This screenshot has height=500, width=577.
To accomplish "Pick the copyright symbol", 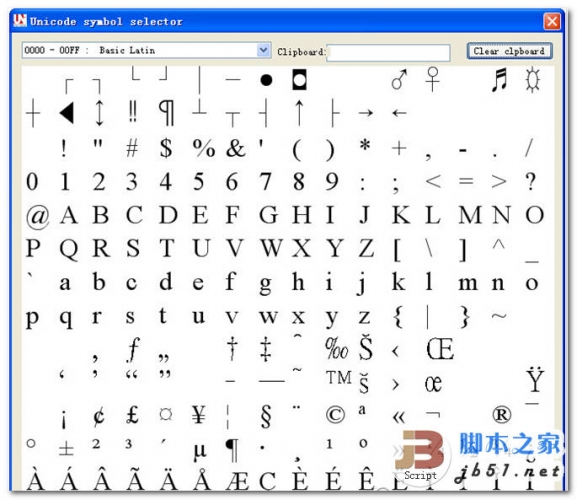I will 335,415.
